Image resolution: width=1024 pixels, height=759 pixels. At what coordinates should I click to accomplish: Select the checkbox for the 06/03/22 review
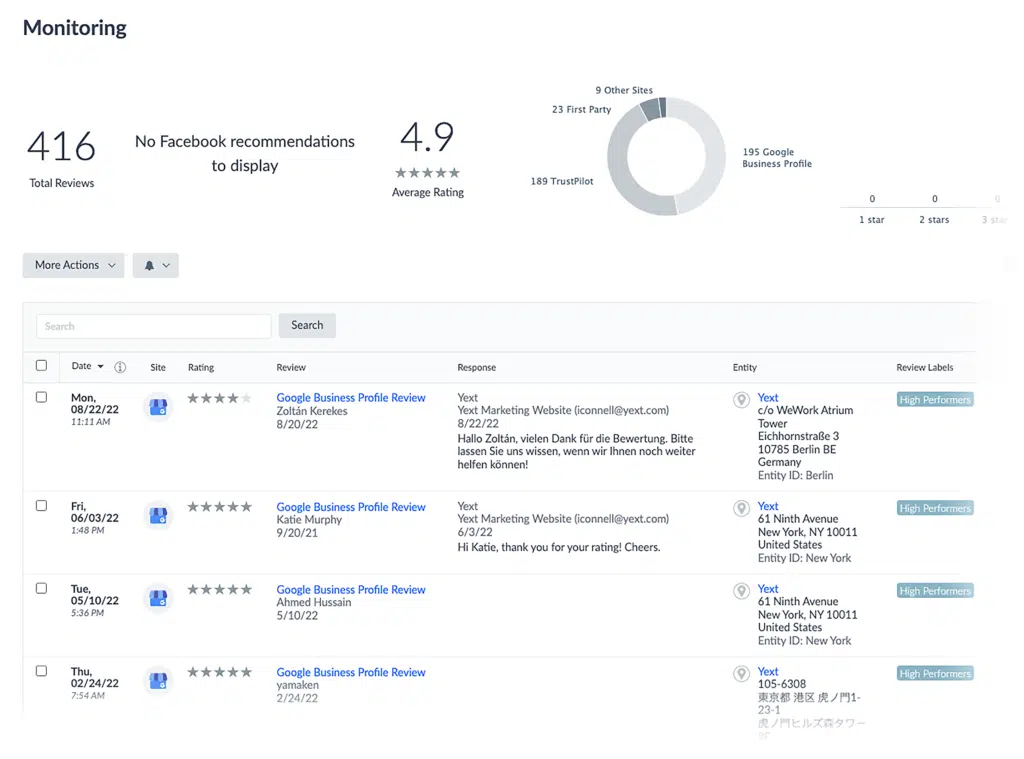click(x=41, y=506)
